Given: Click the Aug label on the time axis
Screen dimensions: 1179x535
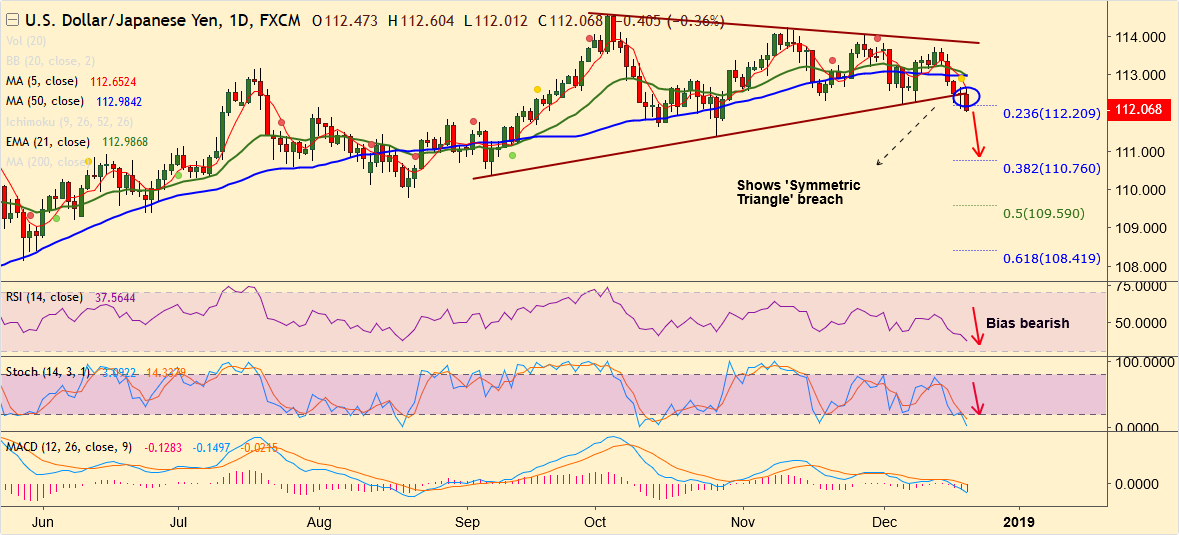Looking at the screenshot, I should point(320,521).
